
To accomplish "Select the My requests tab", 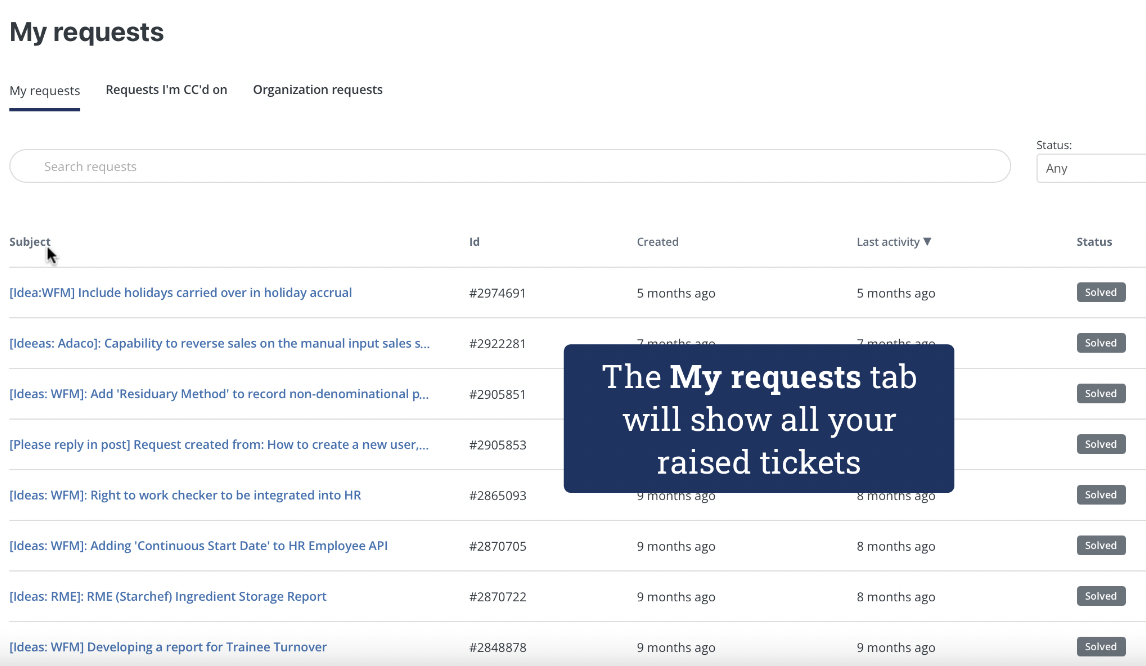I will point(44,89).
